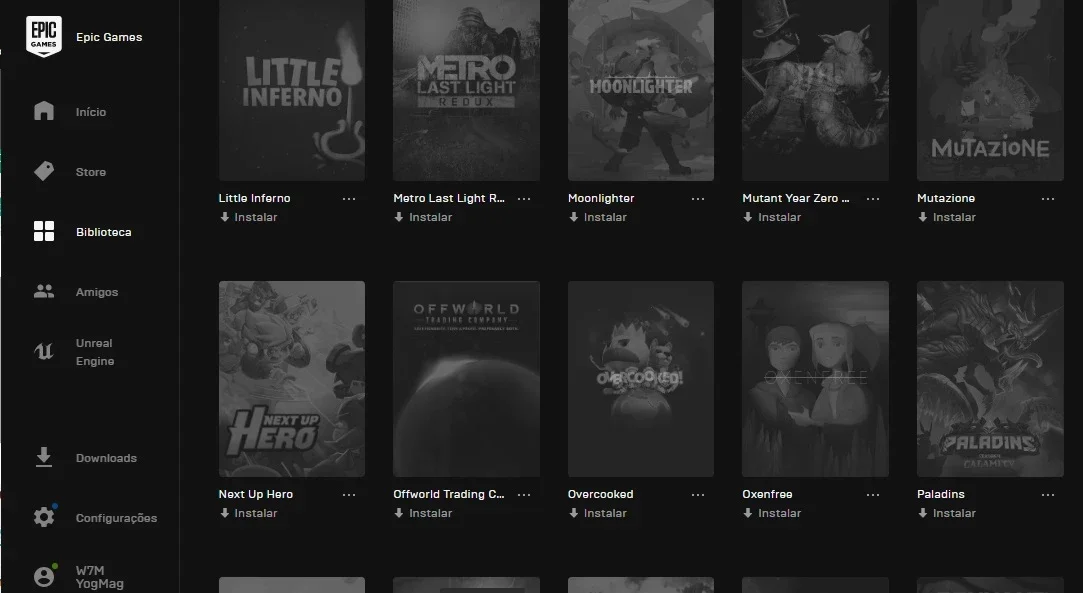This screenshot has width=1083, height=593.
Task: Install Offworld Trading Company
Action: pyautogui.click(x=423, y=513)
